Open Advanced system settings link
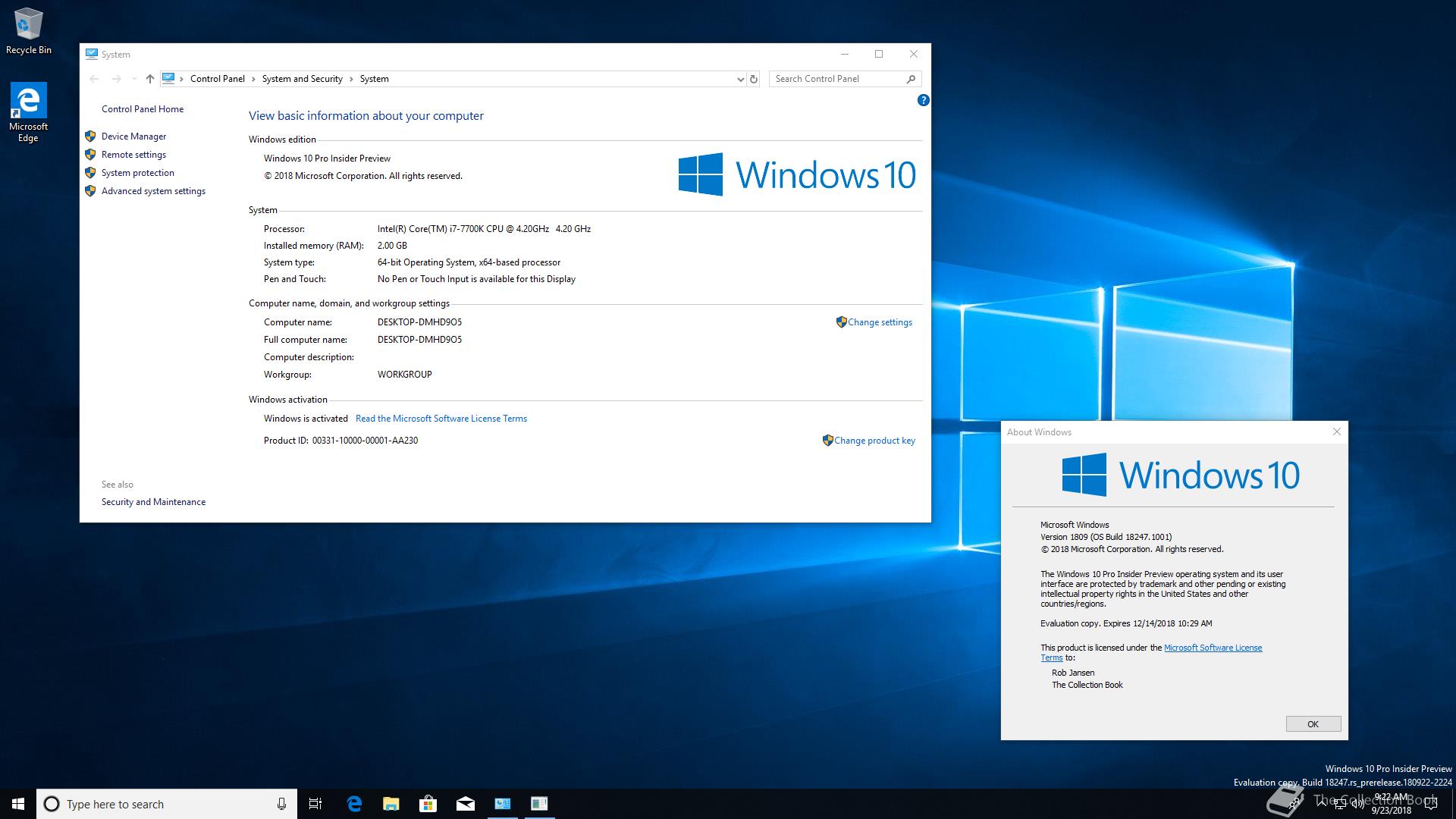Screen dimensions: 1456x819 [154, 191]
